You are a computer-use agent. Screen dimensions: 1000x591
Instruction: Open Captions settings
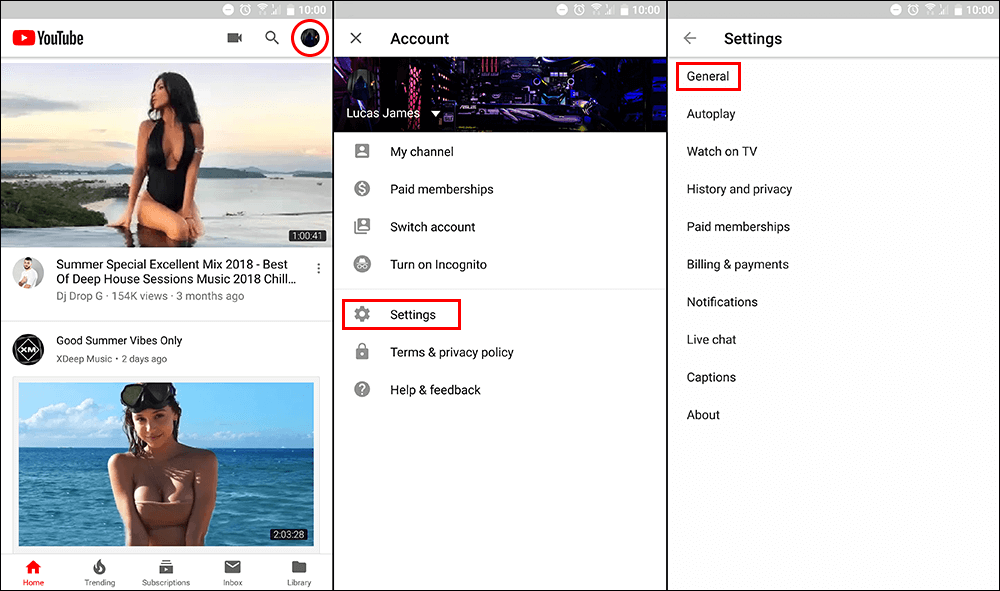coord(711,377)
